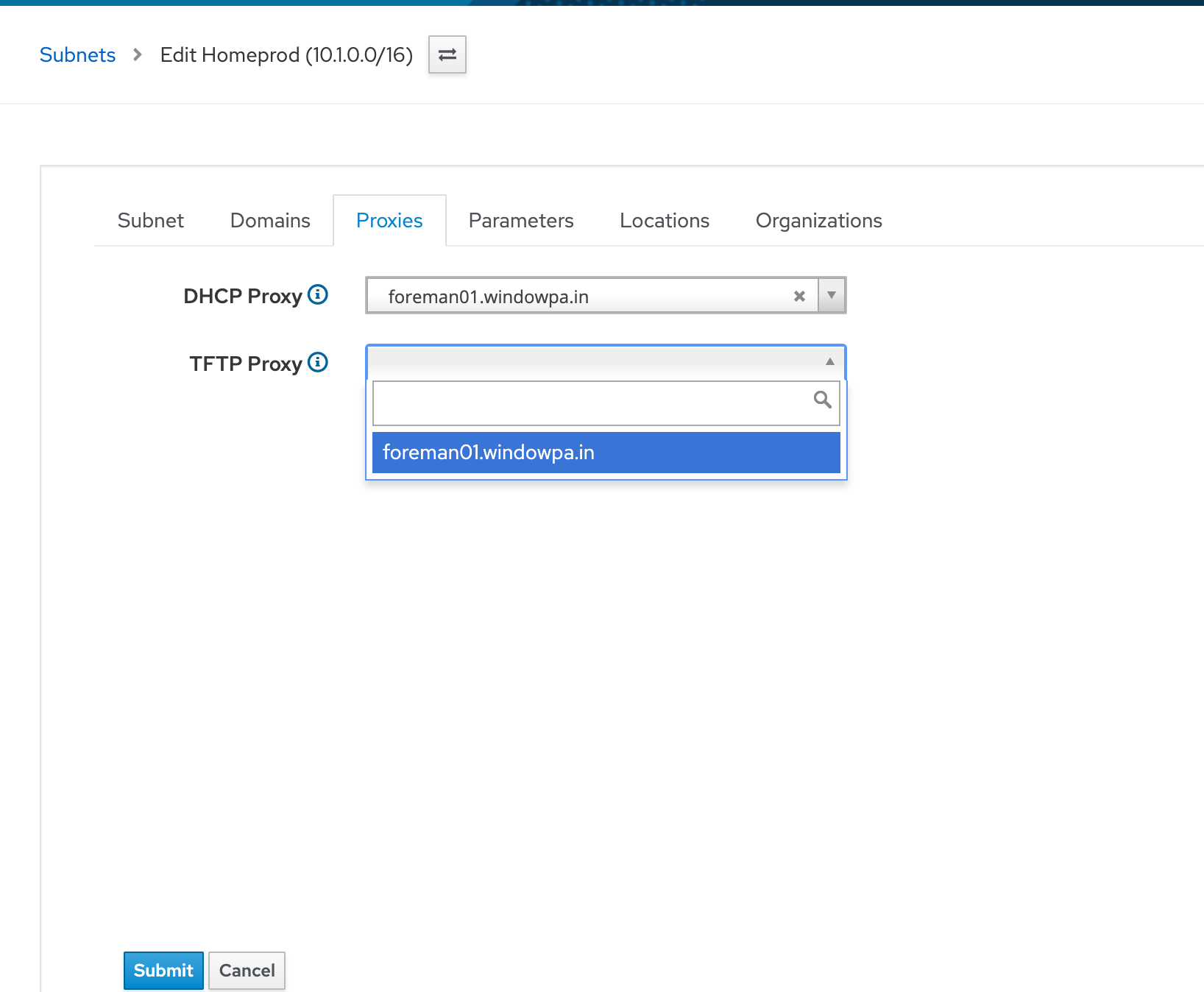
Task: Switch to Organizations tab
Action: (819, 221)
